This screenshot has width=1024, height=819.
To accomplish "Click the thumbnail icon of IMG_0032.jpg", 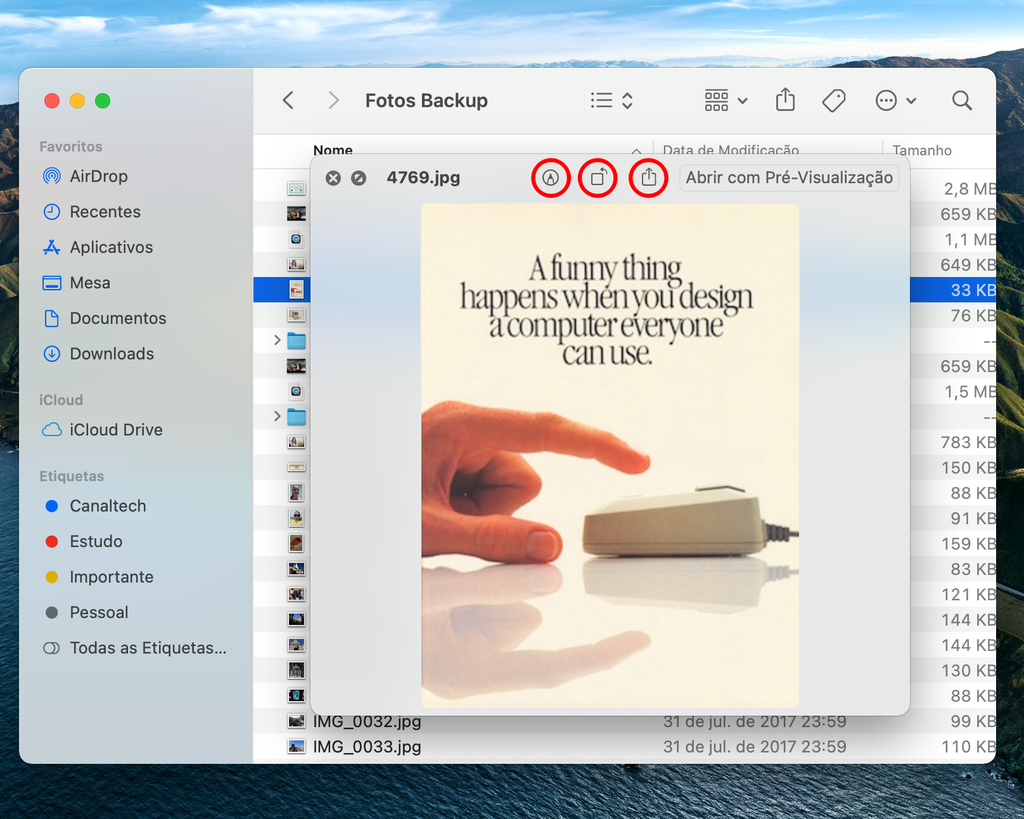I will (296, 722).
